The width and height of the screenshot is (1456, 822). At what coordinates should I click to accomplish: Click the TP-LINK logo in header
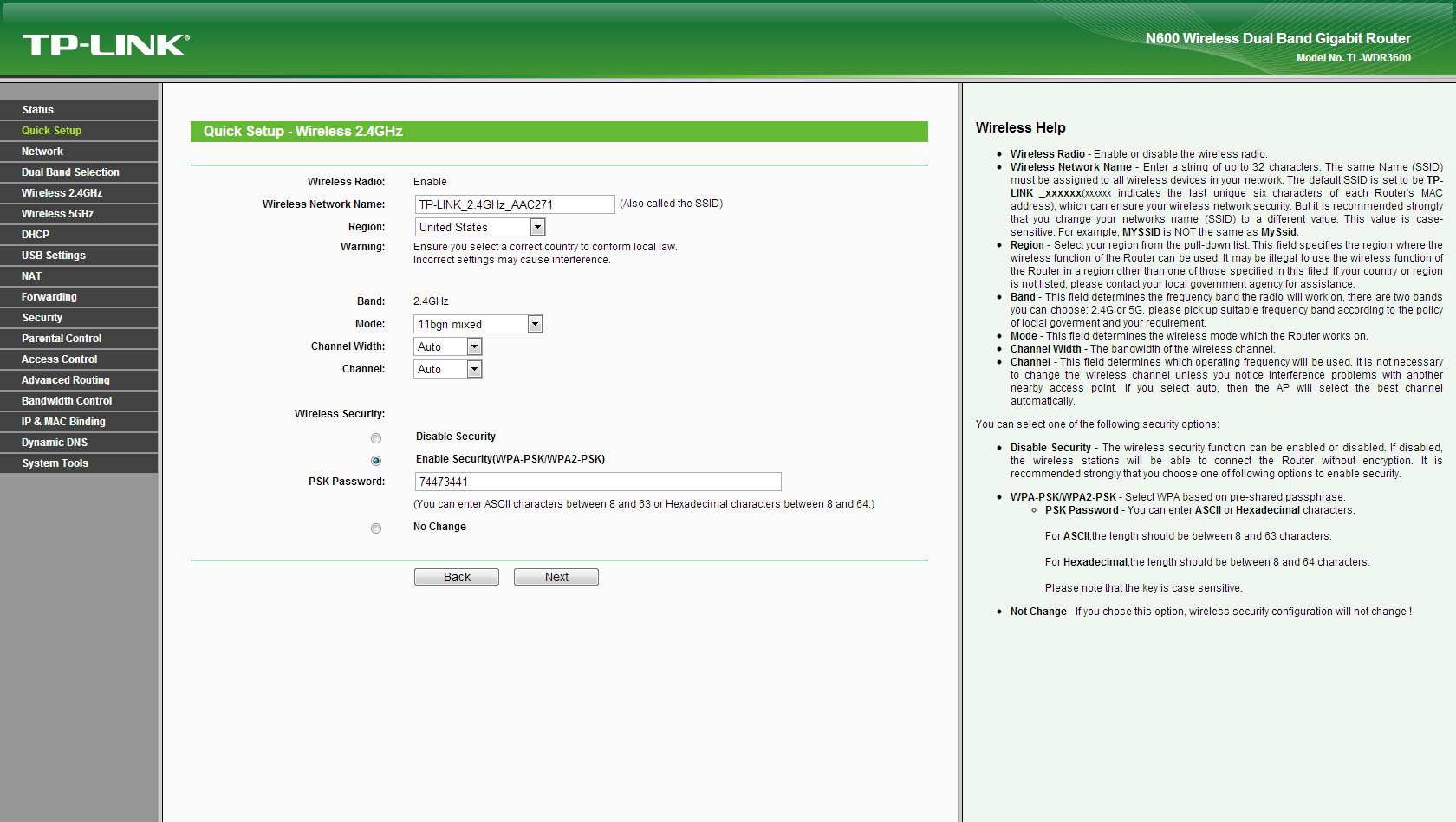[106, 45]
